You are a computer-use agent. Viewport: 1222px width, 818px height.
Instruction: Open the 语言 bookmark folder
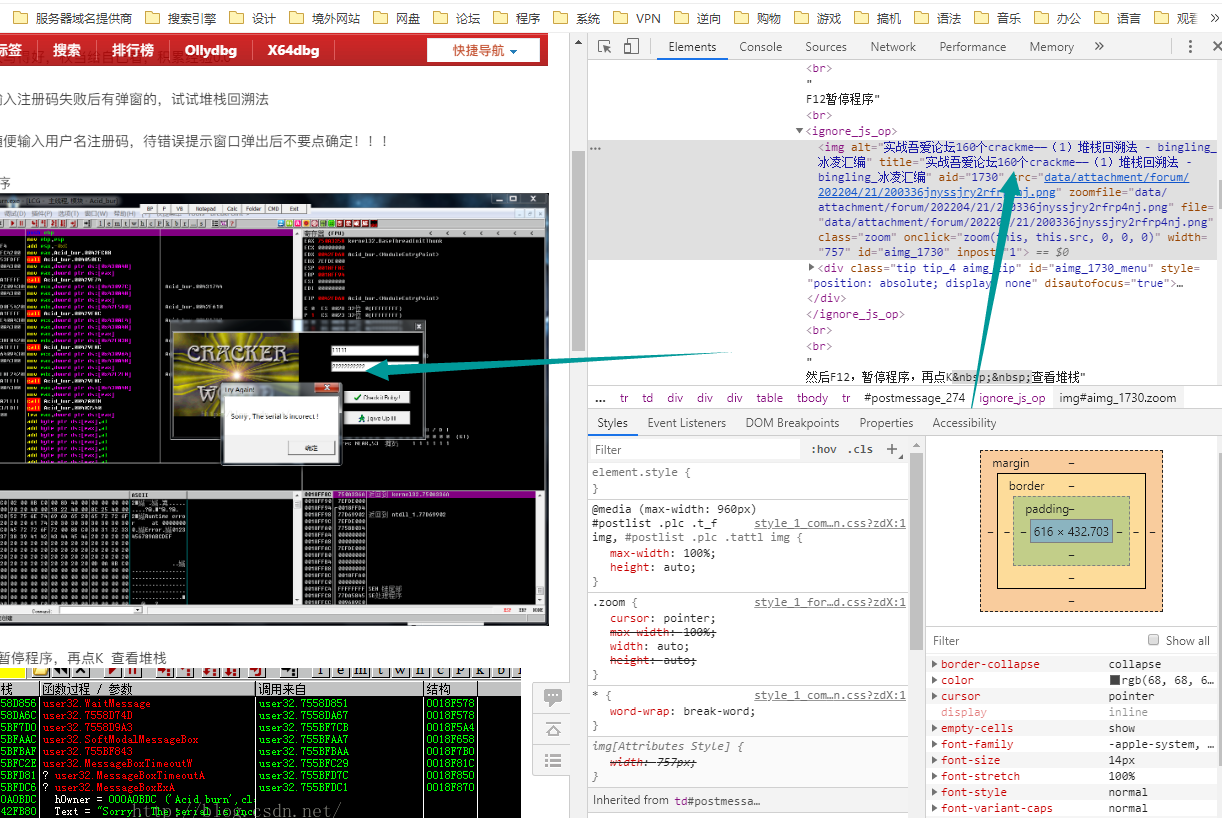[1117, 18]
